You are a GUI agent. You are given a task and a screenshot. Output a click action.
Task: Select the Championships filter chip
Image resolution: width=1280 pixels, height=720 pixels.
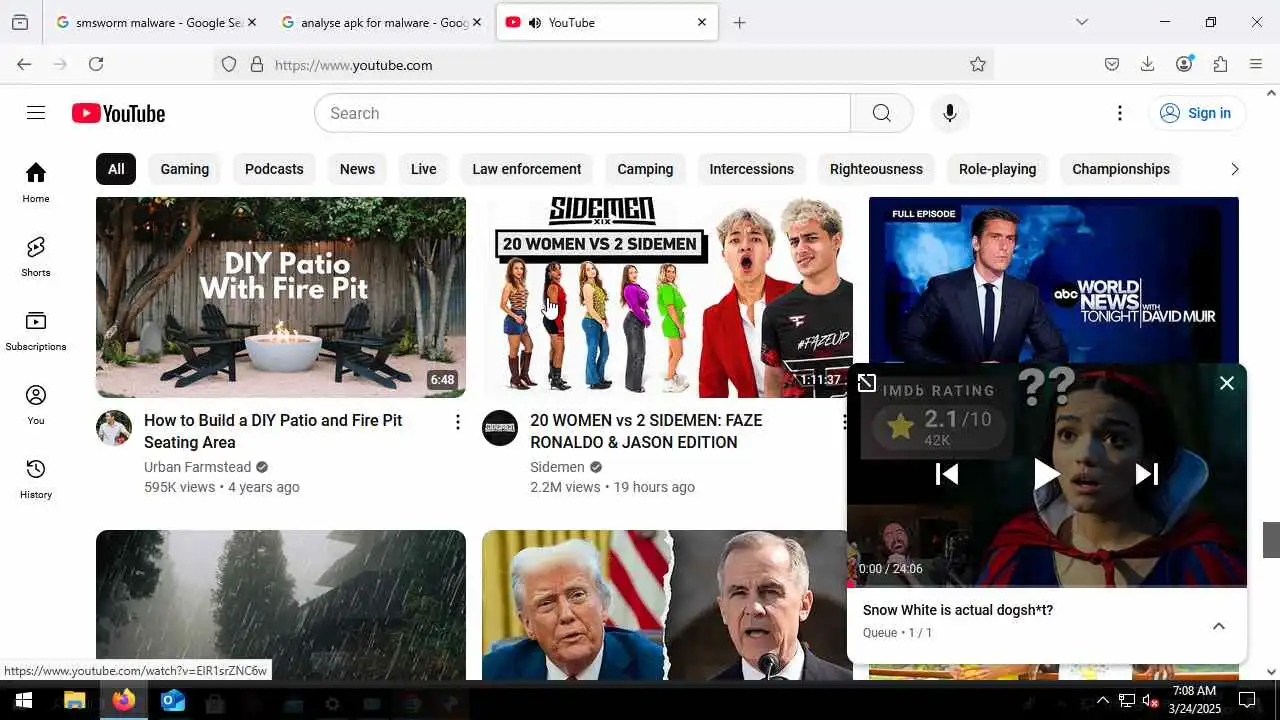(1121, 169)
